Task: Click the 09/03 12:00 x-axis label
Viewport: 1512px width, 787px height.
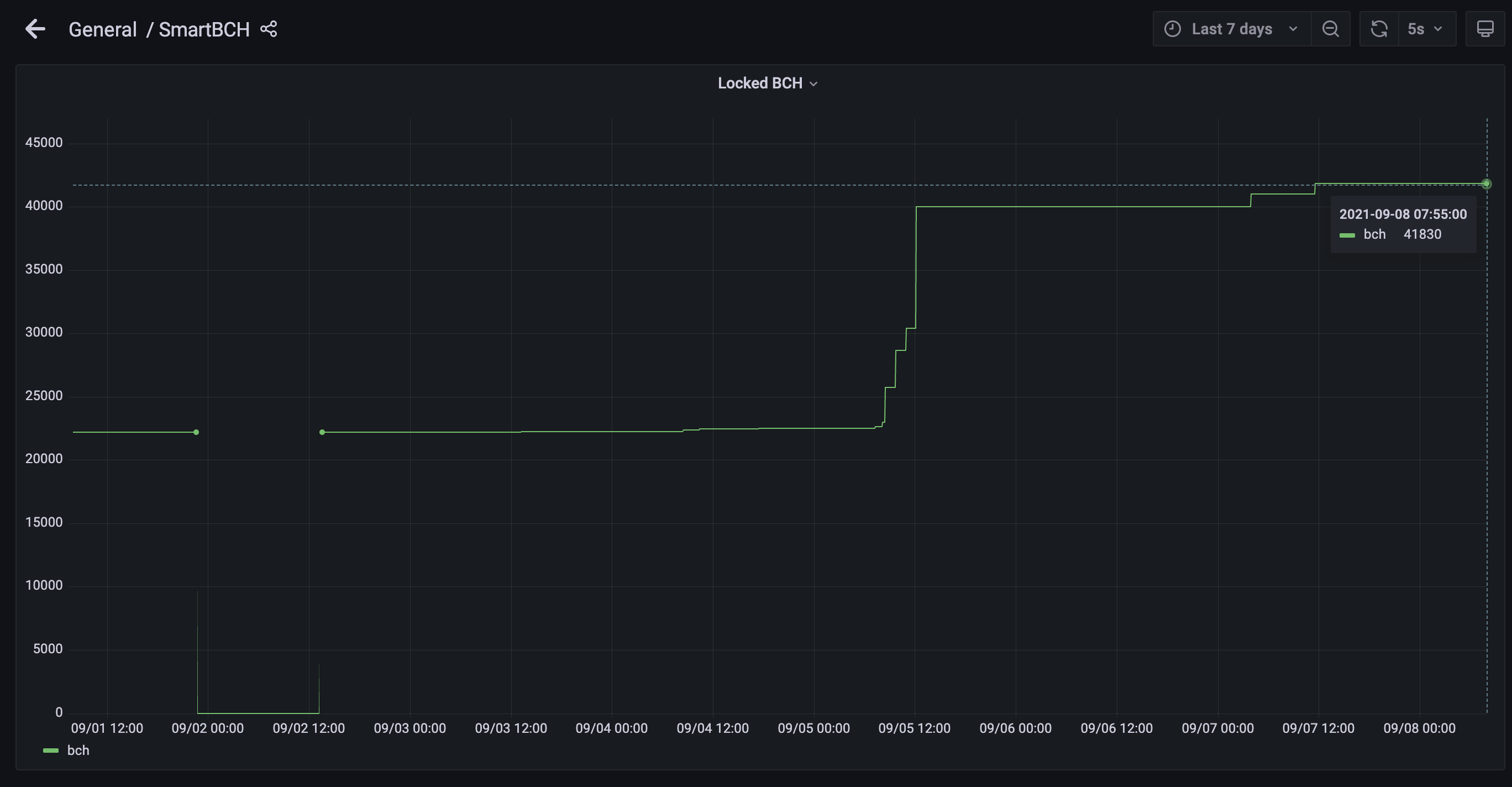Action: (511, 728)
